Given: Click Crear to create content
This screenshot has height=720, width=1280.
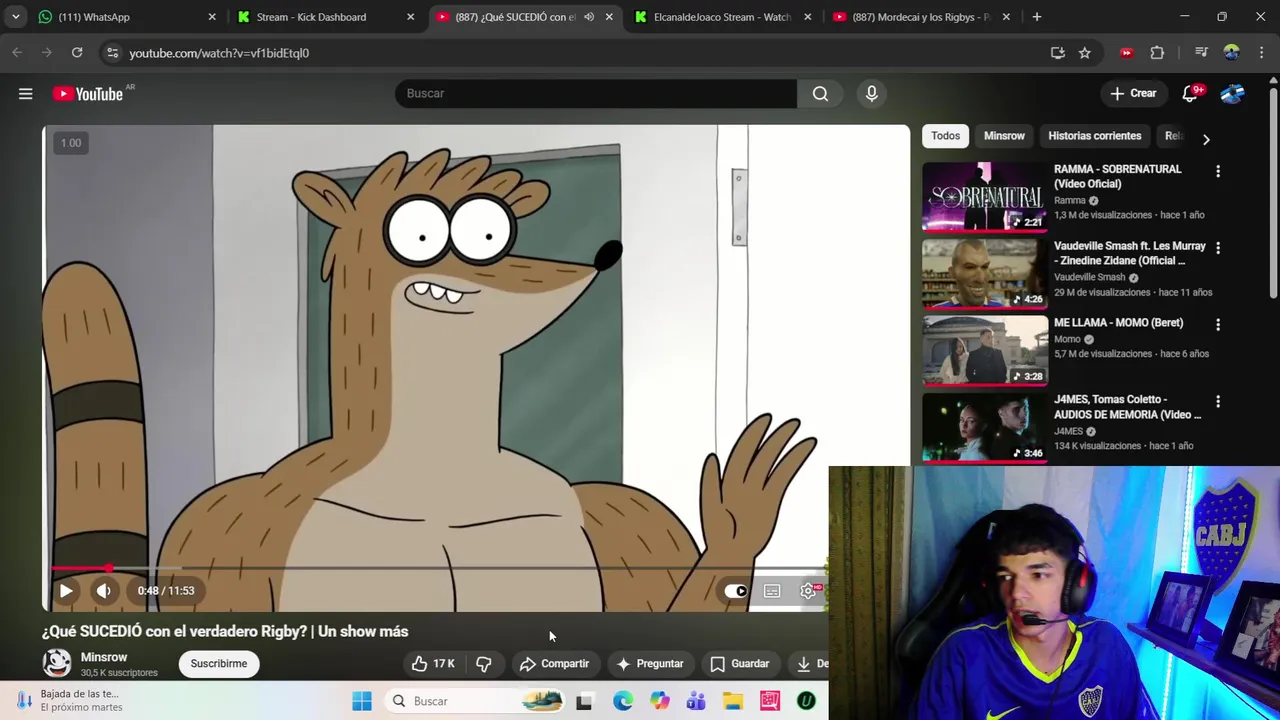Looking at the screenshot, I should pyautogui.click(x=1133, y=93).
